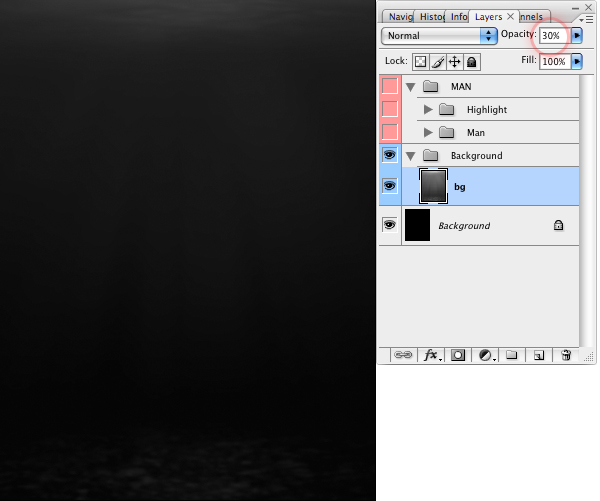Click the Fill 100% input field
Screen dimensions: 600x501
point(555,61)
